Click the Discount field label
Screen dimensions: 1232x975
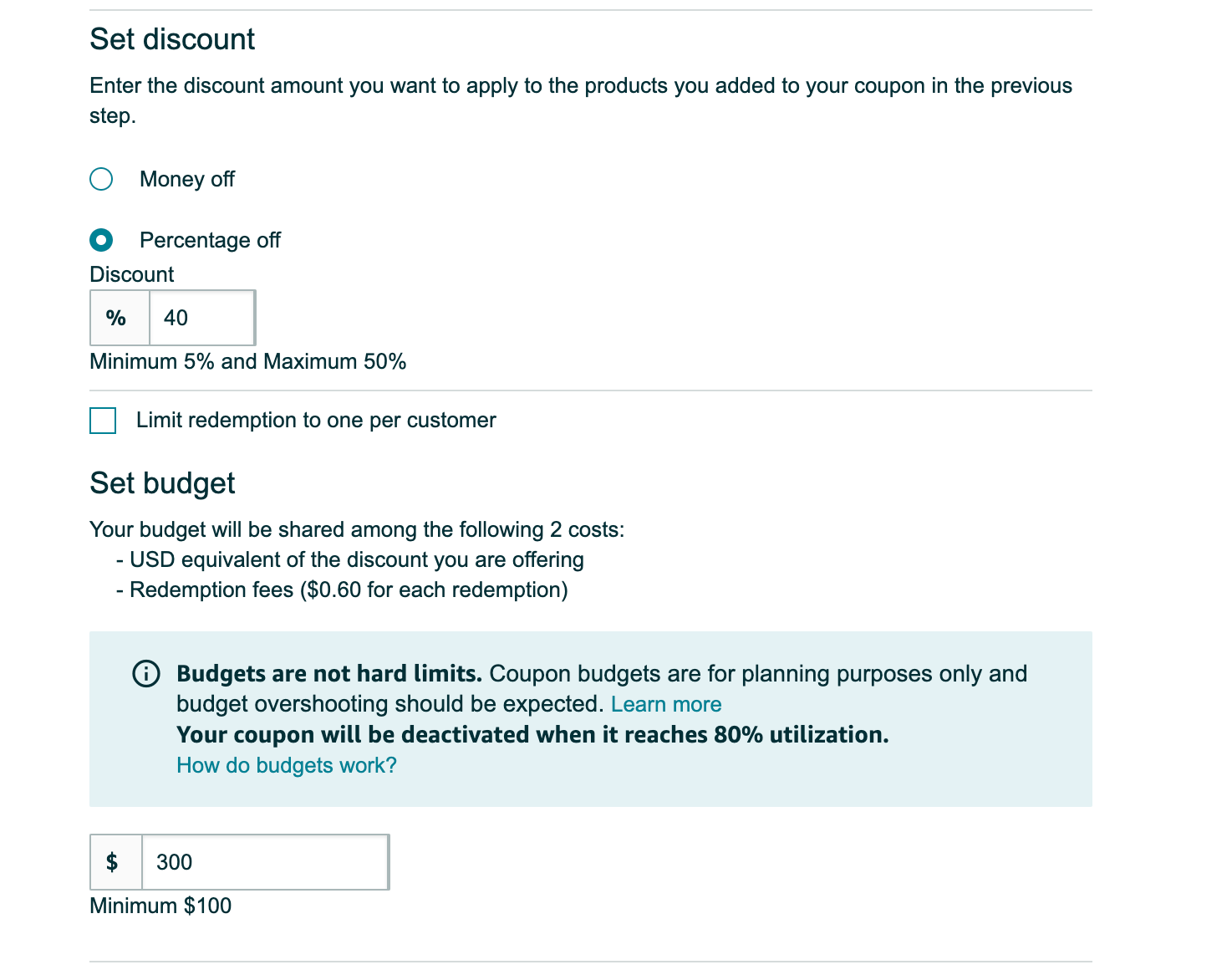coord(132,274)
